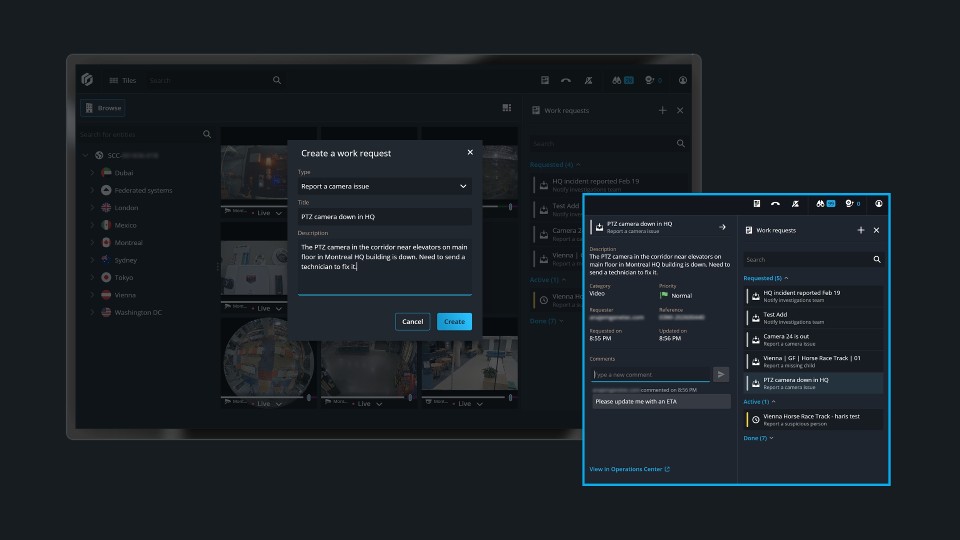Viewport: 960px width, 540px height.
Task: Click the send comment arrow button
Action: 721,374
